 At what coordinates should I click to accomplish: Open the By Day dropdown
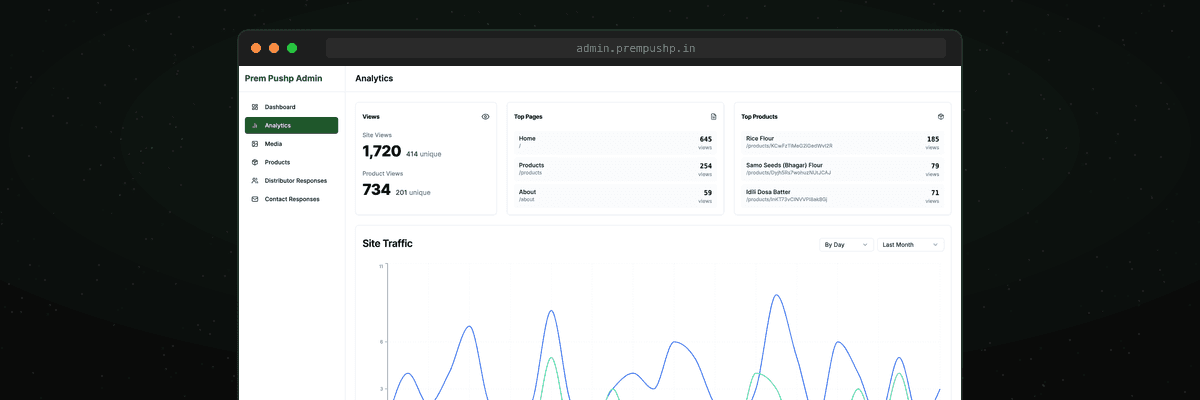click(845, 244)
